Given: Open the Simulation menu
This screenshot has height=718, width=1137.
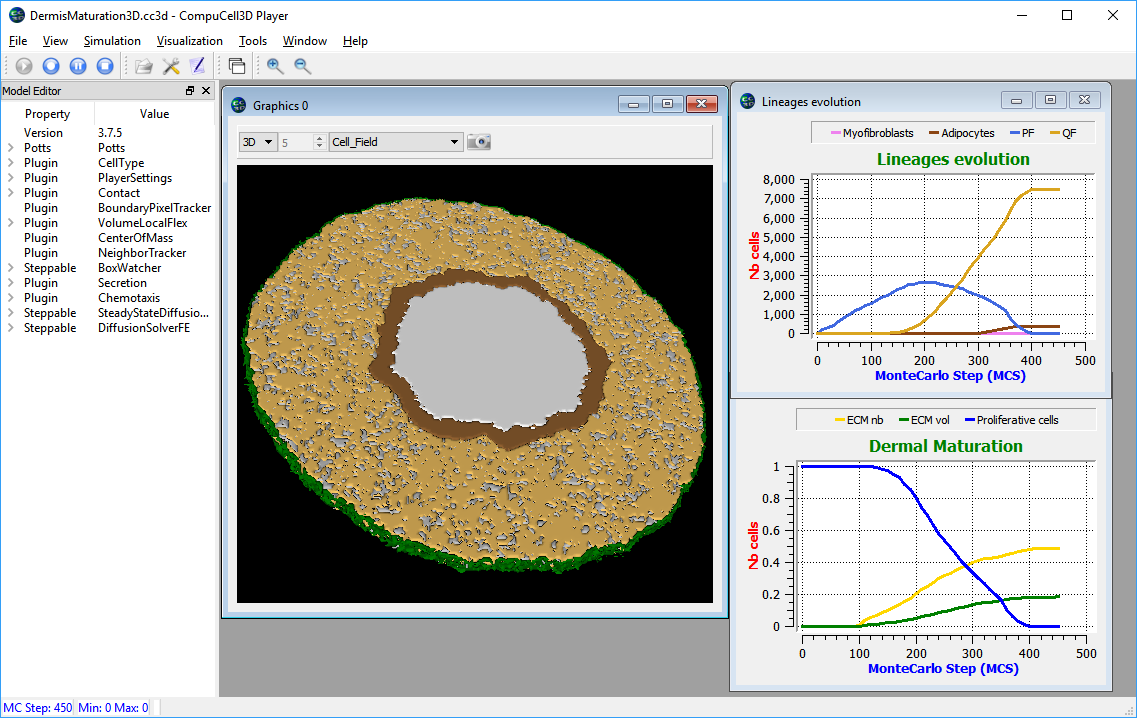Looking at the screenshot, I should point(112,41).
